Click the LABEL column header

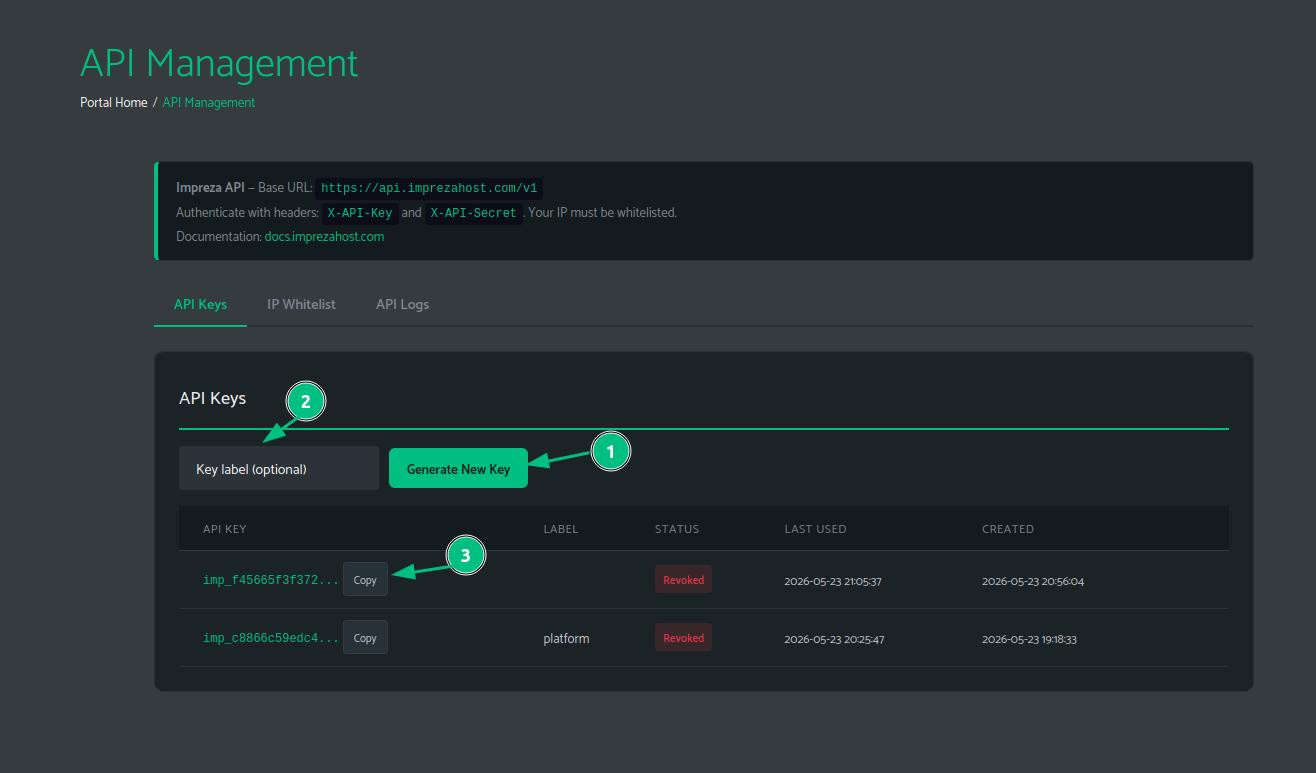561,529
